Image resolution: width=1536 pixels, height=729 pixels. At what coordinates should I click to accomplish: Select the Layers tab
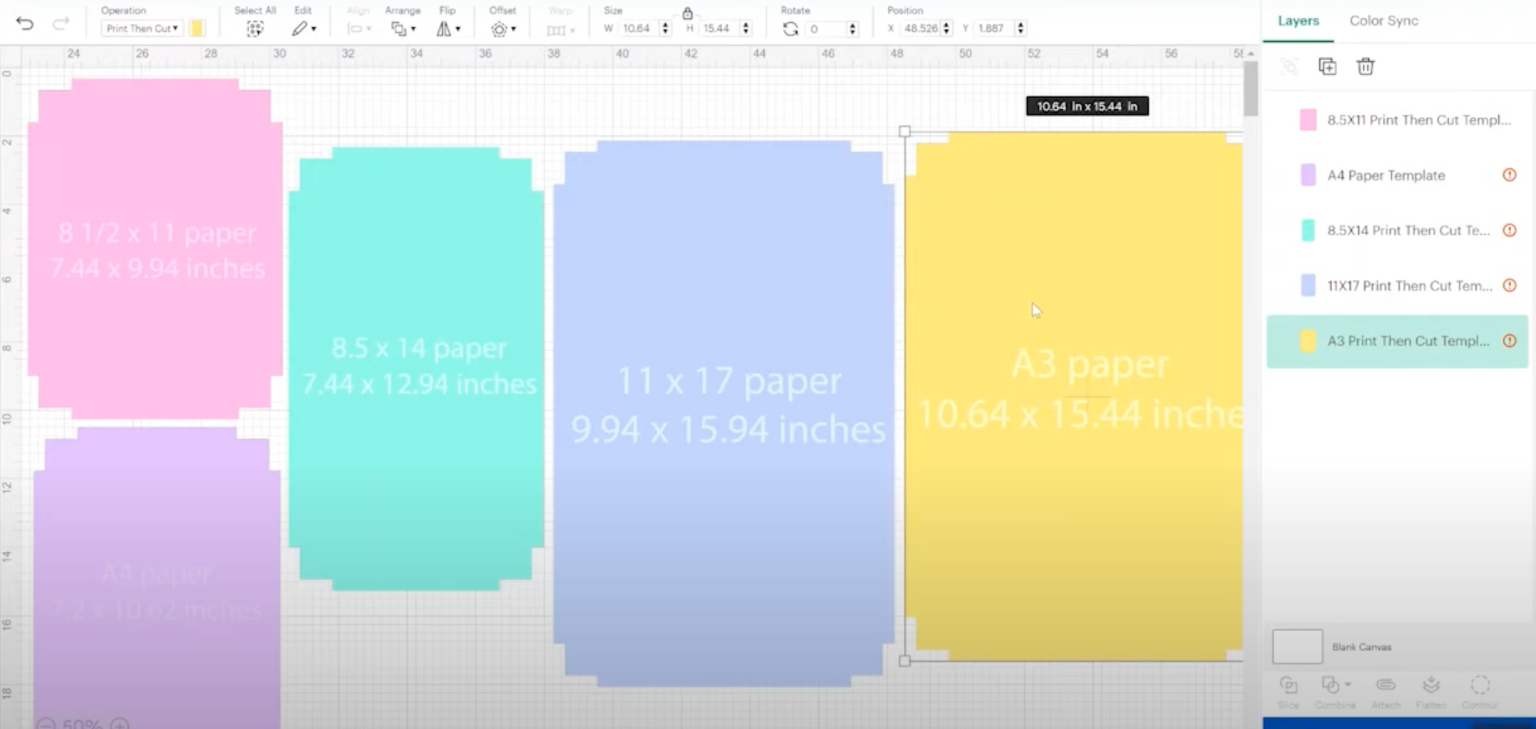1297,20
